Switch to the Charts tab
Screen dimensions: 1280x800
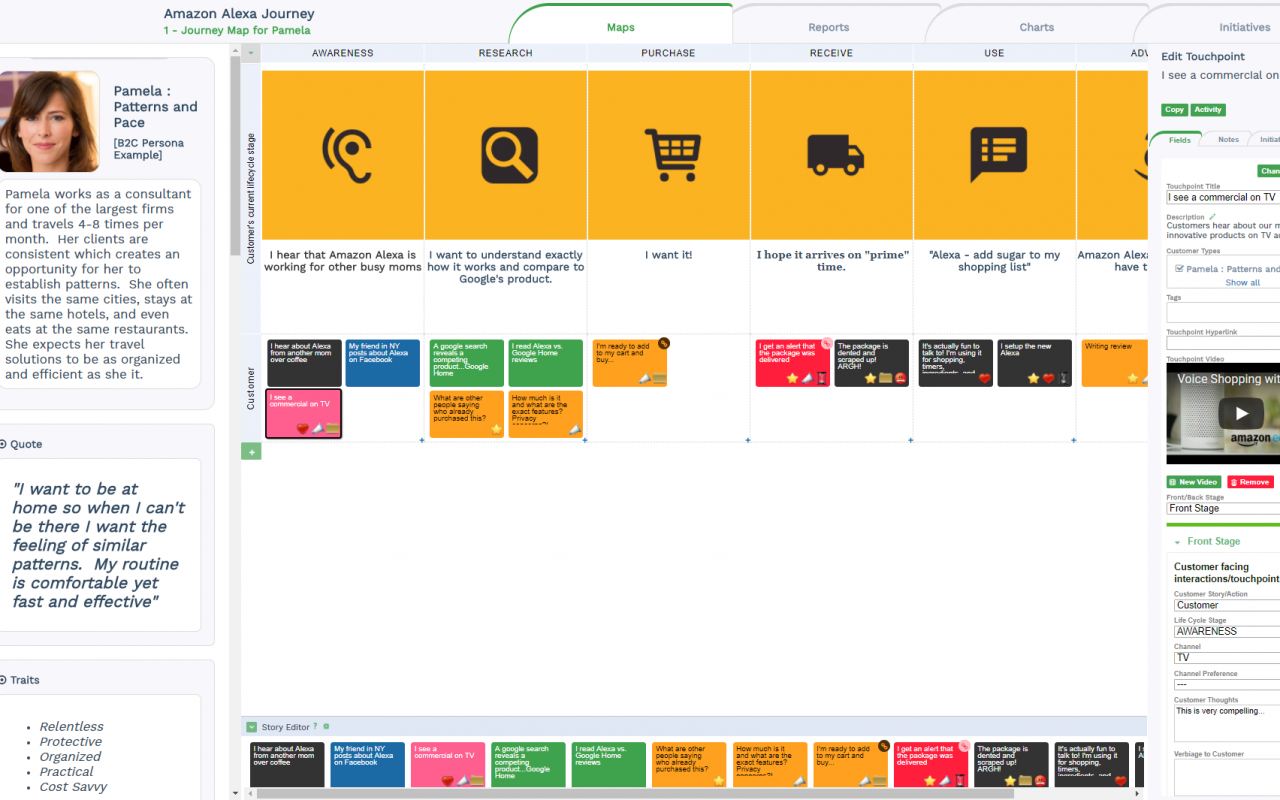pyautogui.click(x=1037, y=27)
